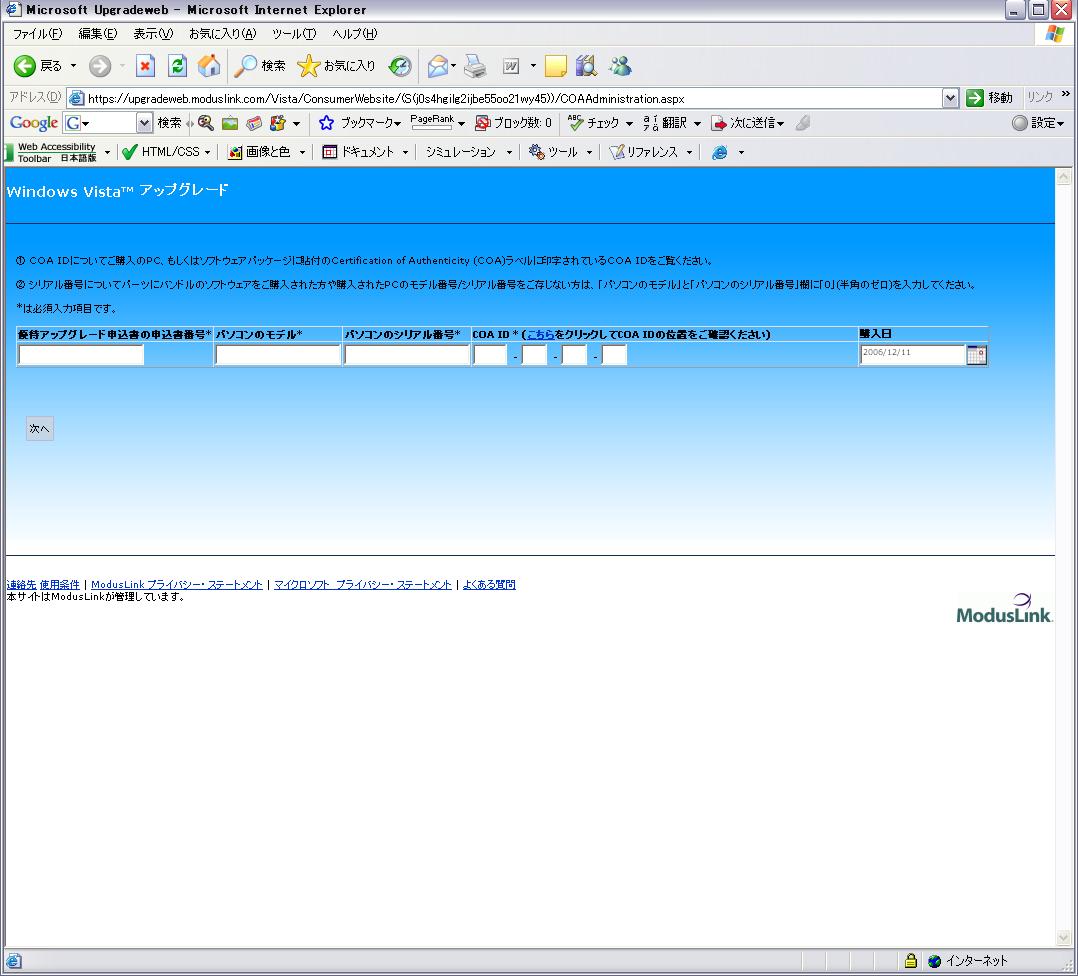Open the Research book icon
The height and width of the screenshot is (976, 1078).
(586, 66)
